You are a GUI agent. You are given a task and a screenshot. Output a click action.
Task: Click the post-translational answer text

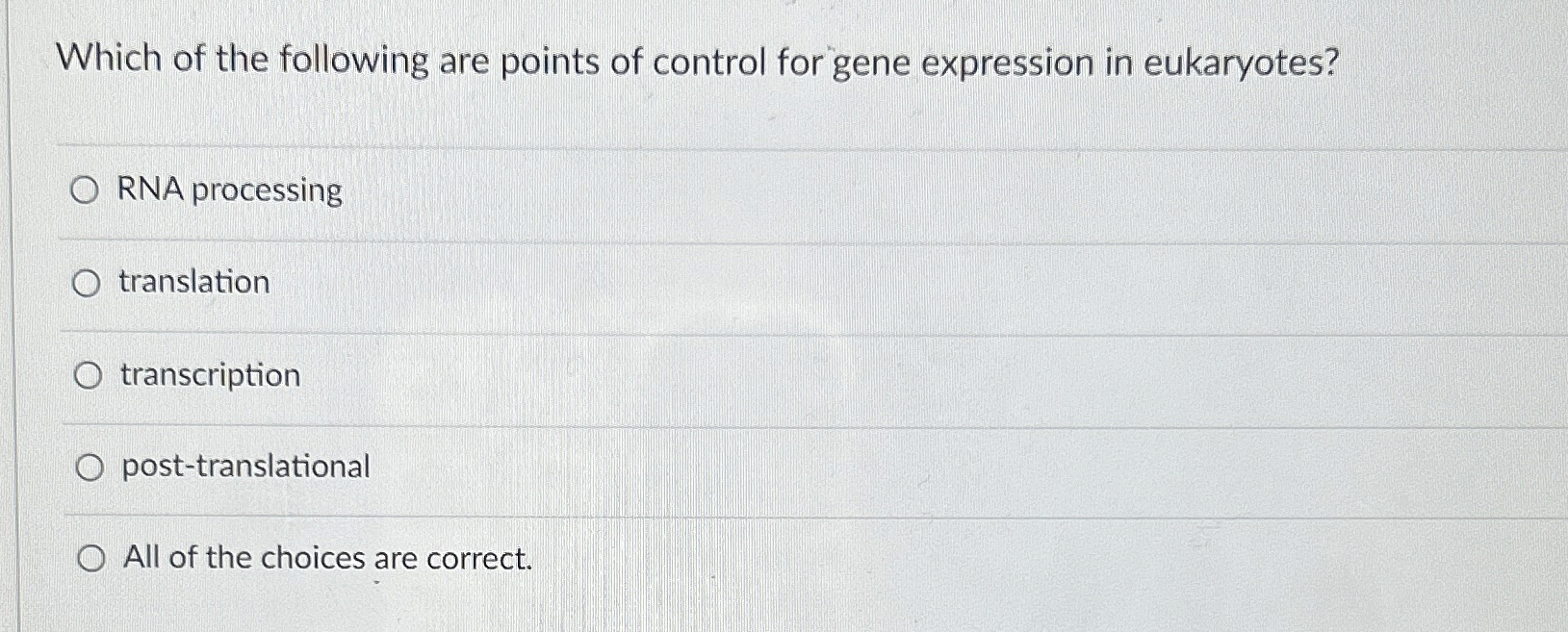(244, 468)
